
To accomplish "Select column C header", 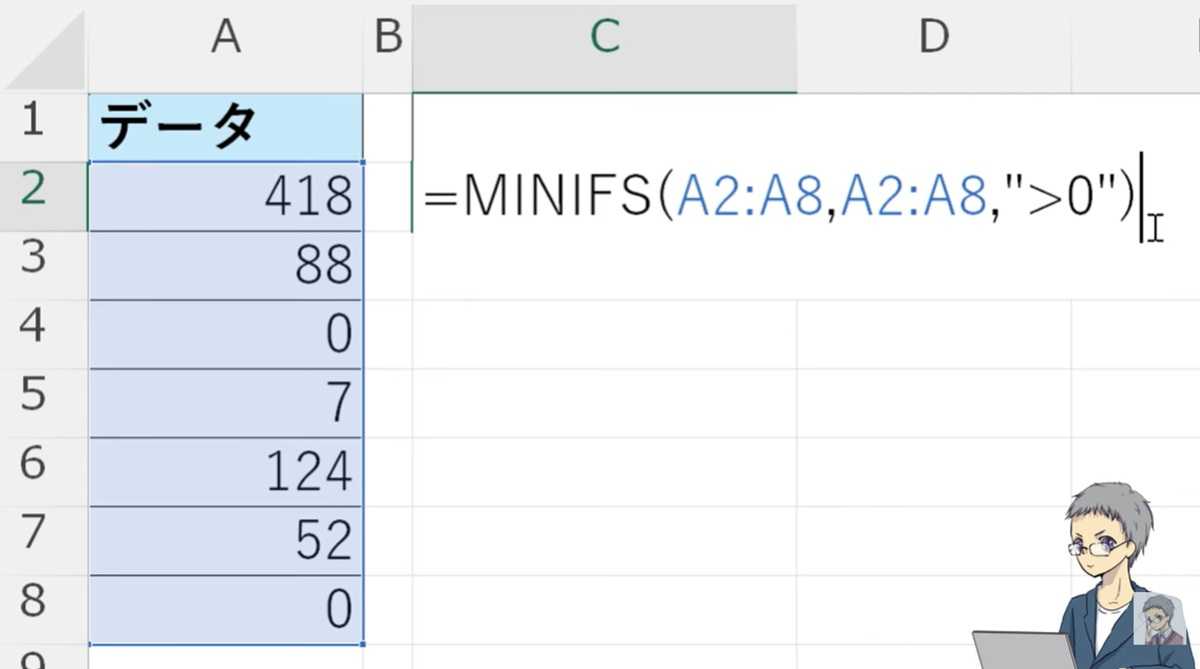I will coord(604,38).
